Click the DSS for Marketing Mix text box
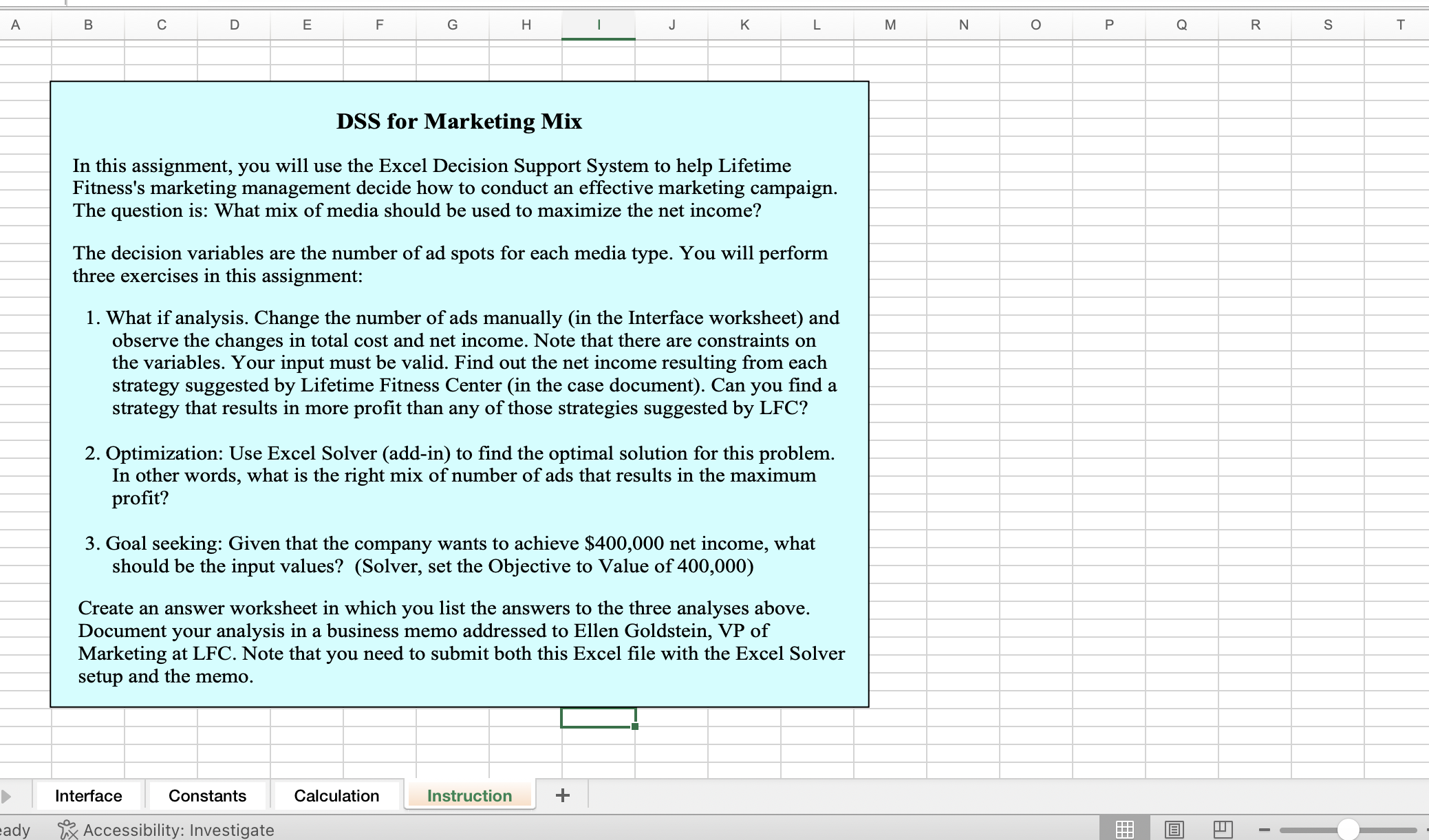This screenshot has width=1429, height=840. coord(459,392)
